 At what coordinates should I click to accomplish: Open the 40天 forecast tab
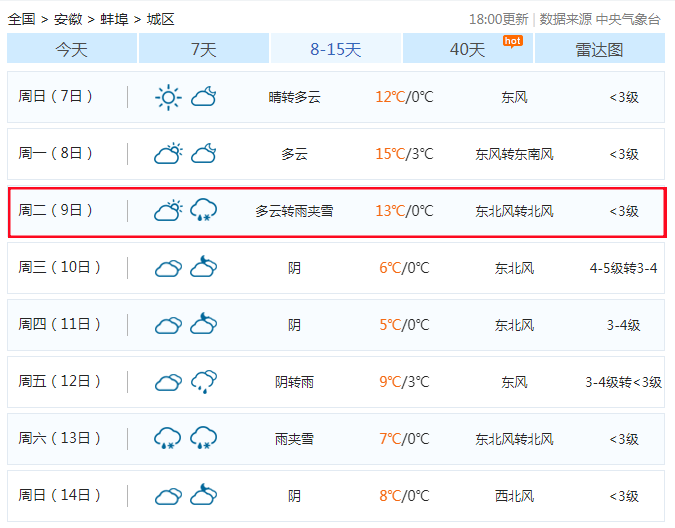pyautogui.click(x=467, y=49)
